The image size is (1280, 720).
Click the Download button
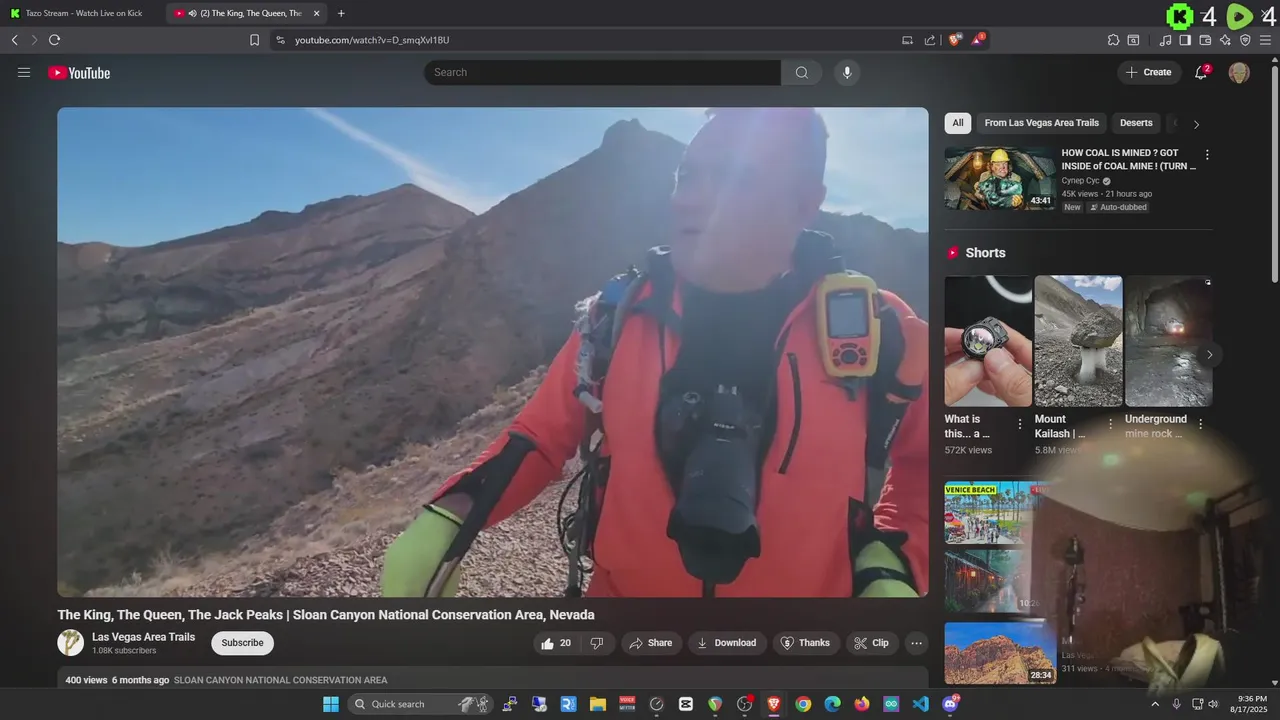coord(727,643)
